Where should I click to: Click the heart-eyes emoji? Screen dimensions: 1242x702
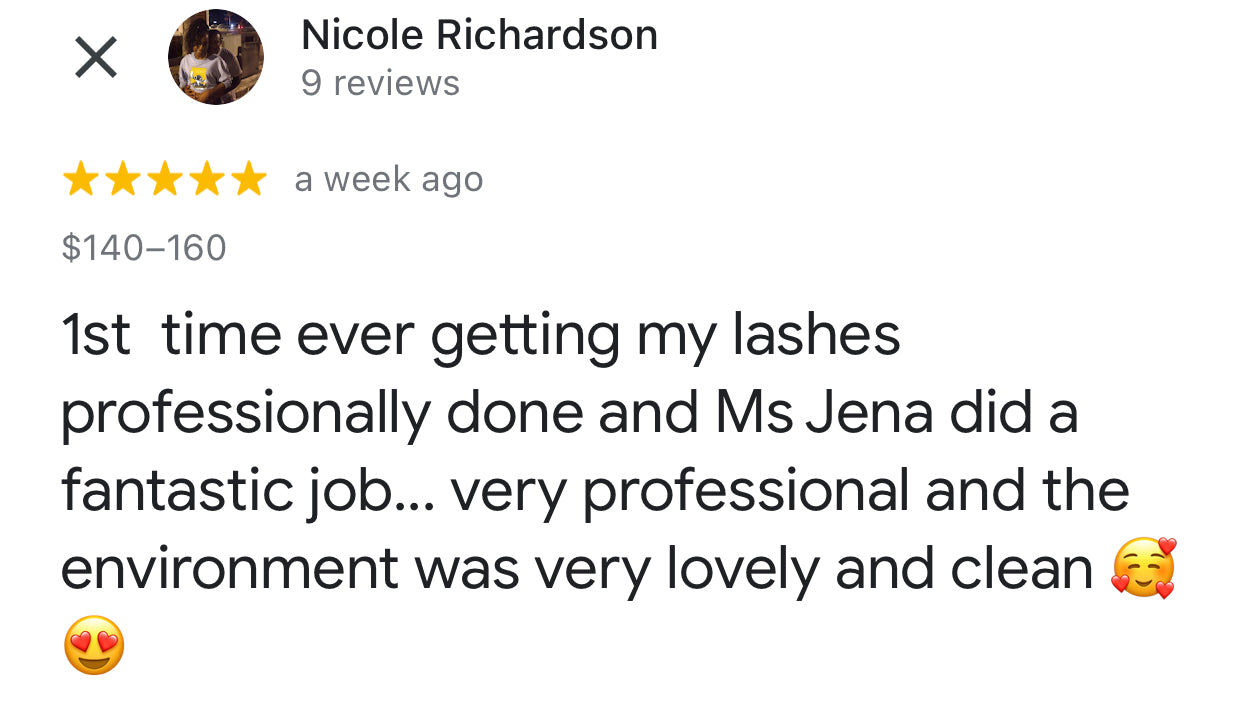tap(94, 645)
